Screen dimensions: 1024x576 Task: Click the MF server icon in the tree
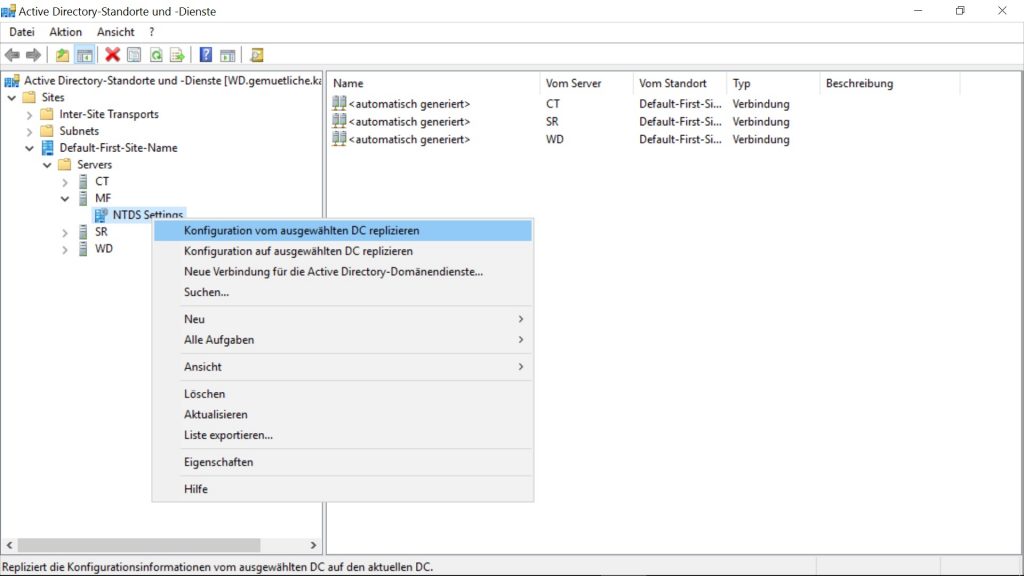pyautogui.click(x=83, y=199)
